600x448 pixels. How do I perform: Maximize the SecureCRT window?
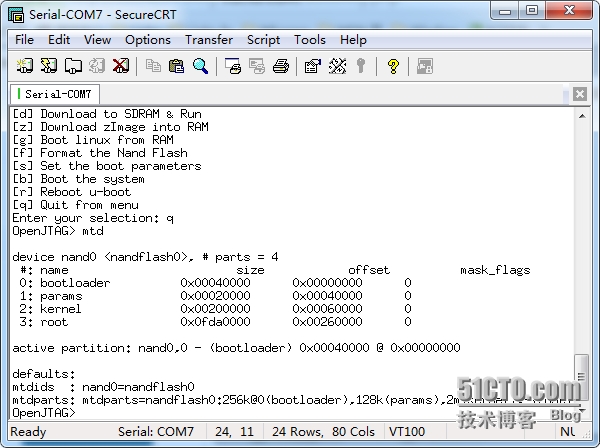(532, 11)
